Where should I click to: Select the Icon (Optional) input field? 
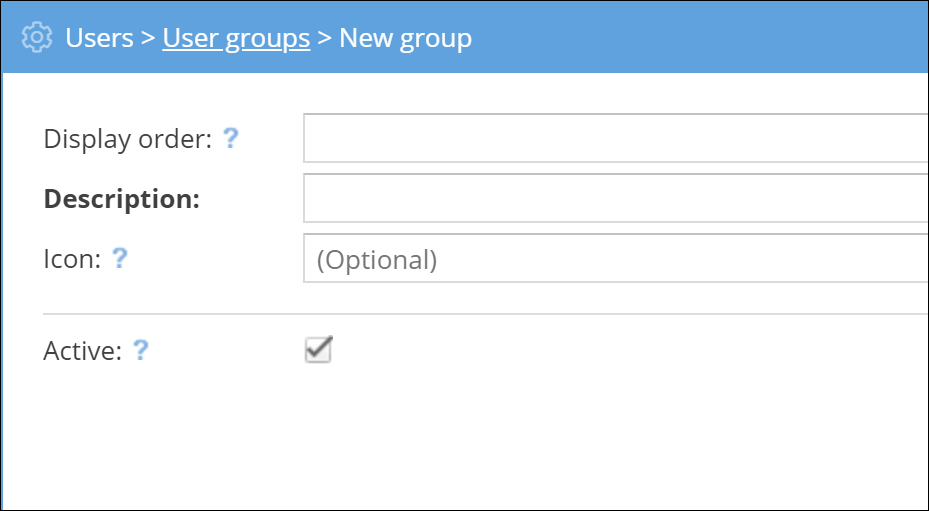pos(615,259)
